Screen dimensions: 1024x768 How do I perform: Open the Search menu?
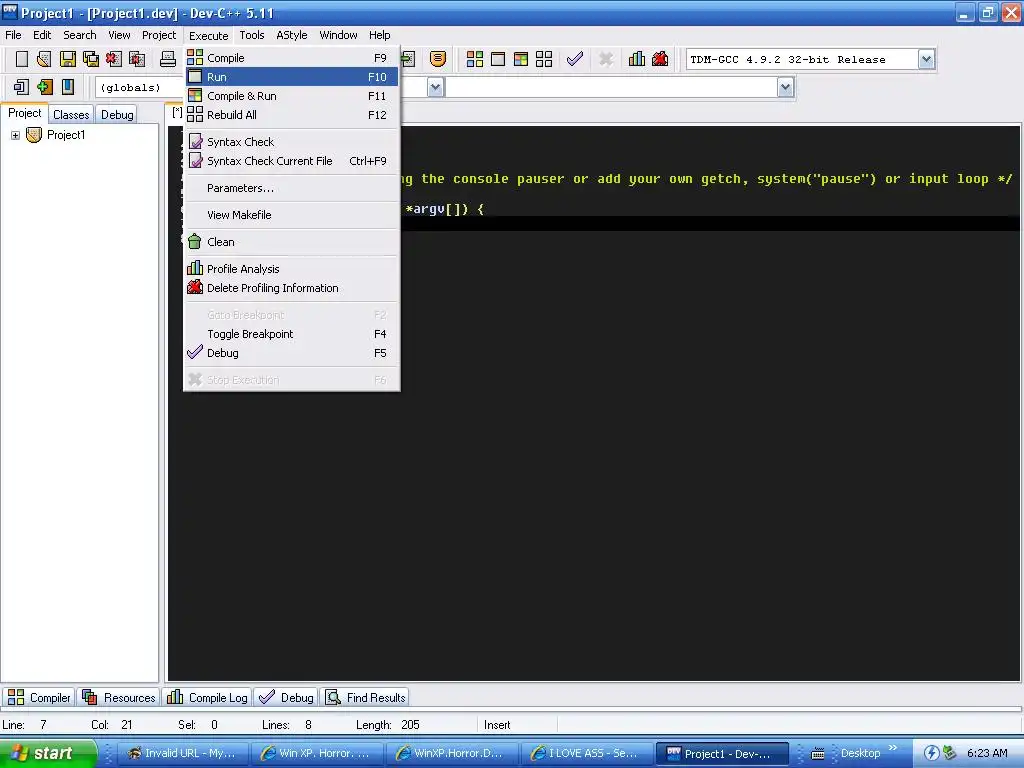(80, 35)
